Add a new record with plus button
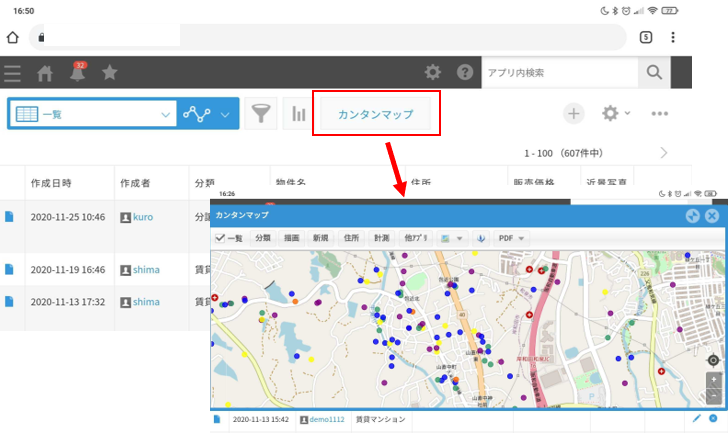The width and height of the screenshot is (728, 433). point(573,113)
